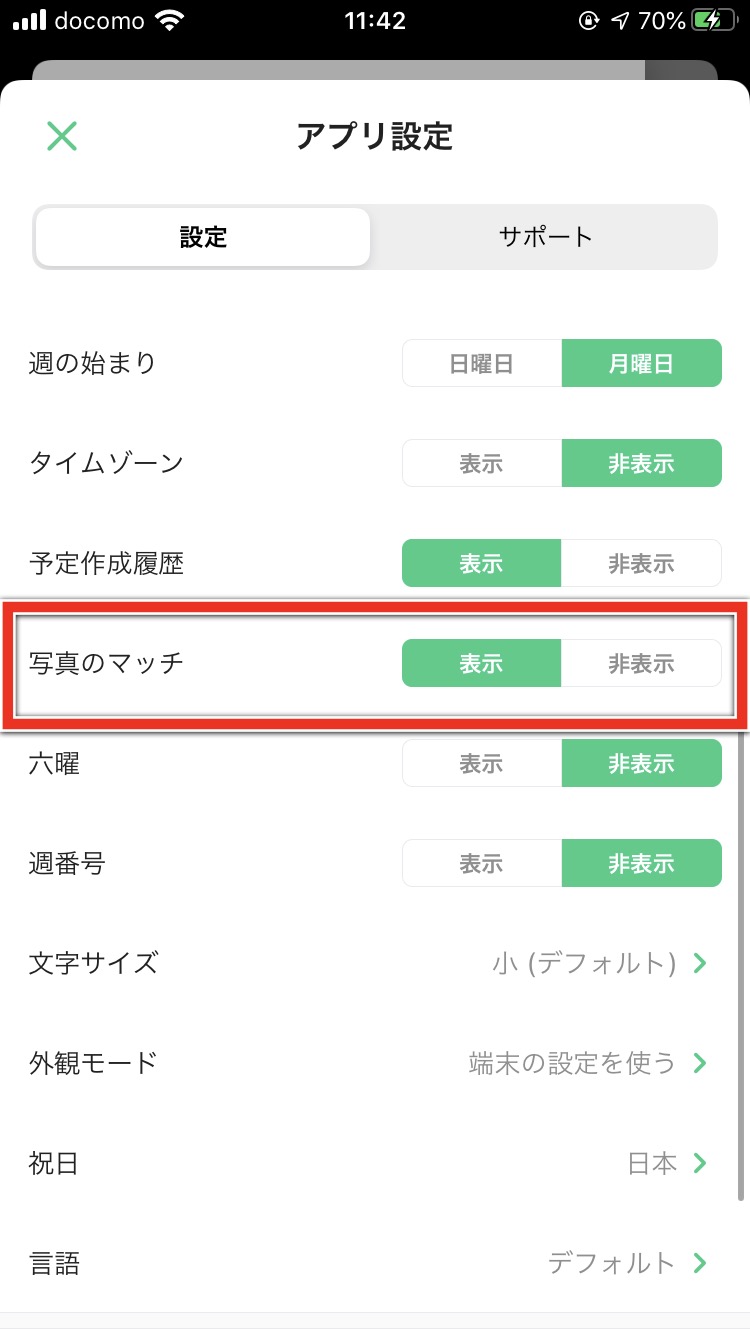Tap the location arrow icon in the status bar
This screenshot has width=750, height=1334.
coord(620,20)
